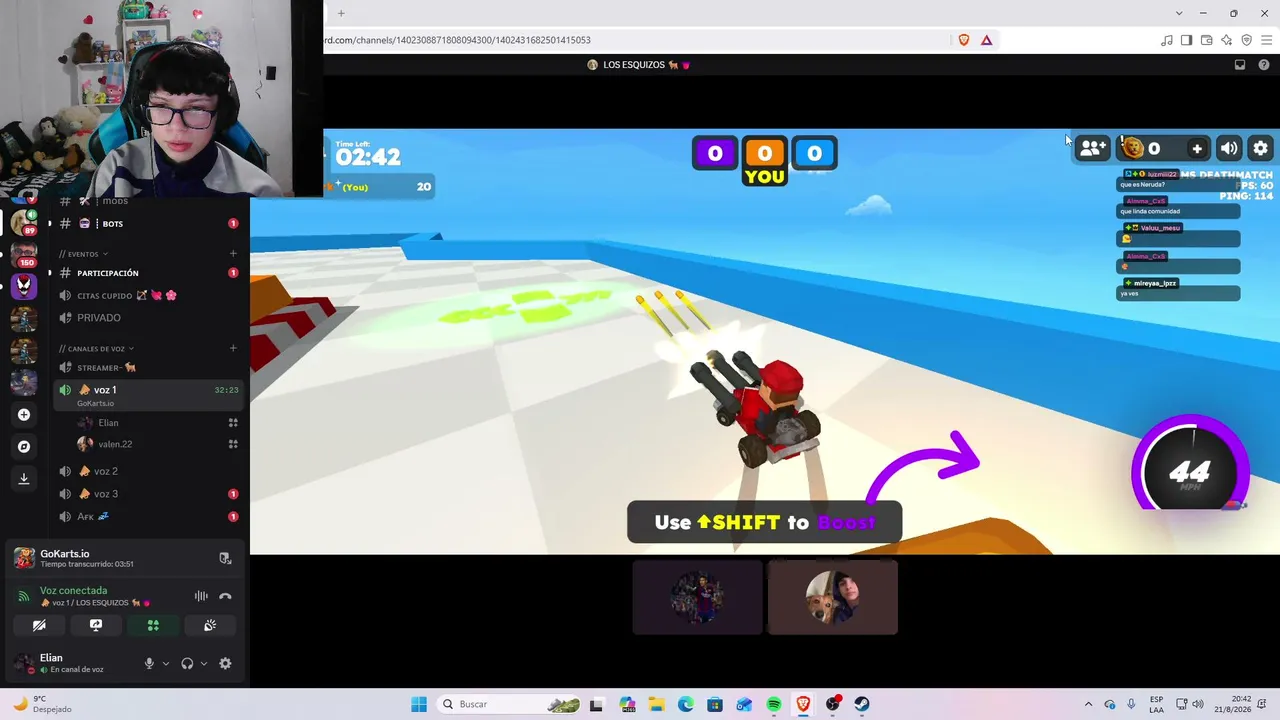Toggle noise suppression waveform icon
The image size is (1280, 720).
[201, 596]
